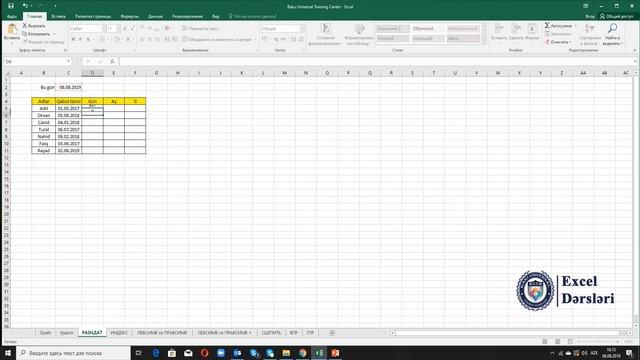Click the add new sheet plus icon
The width and height of the screenshot is (640, 360).
[332, 333]
